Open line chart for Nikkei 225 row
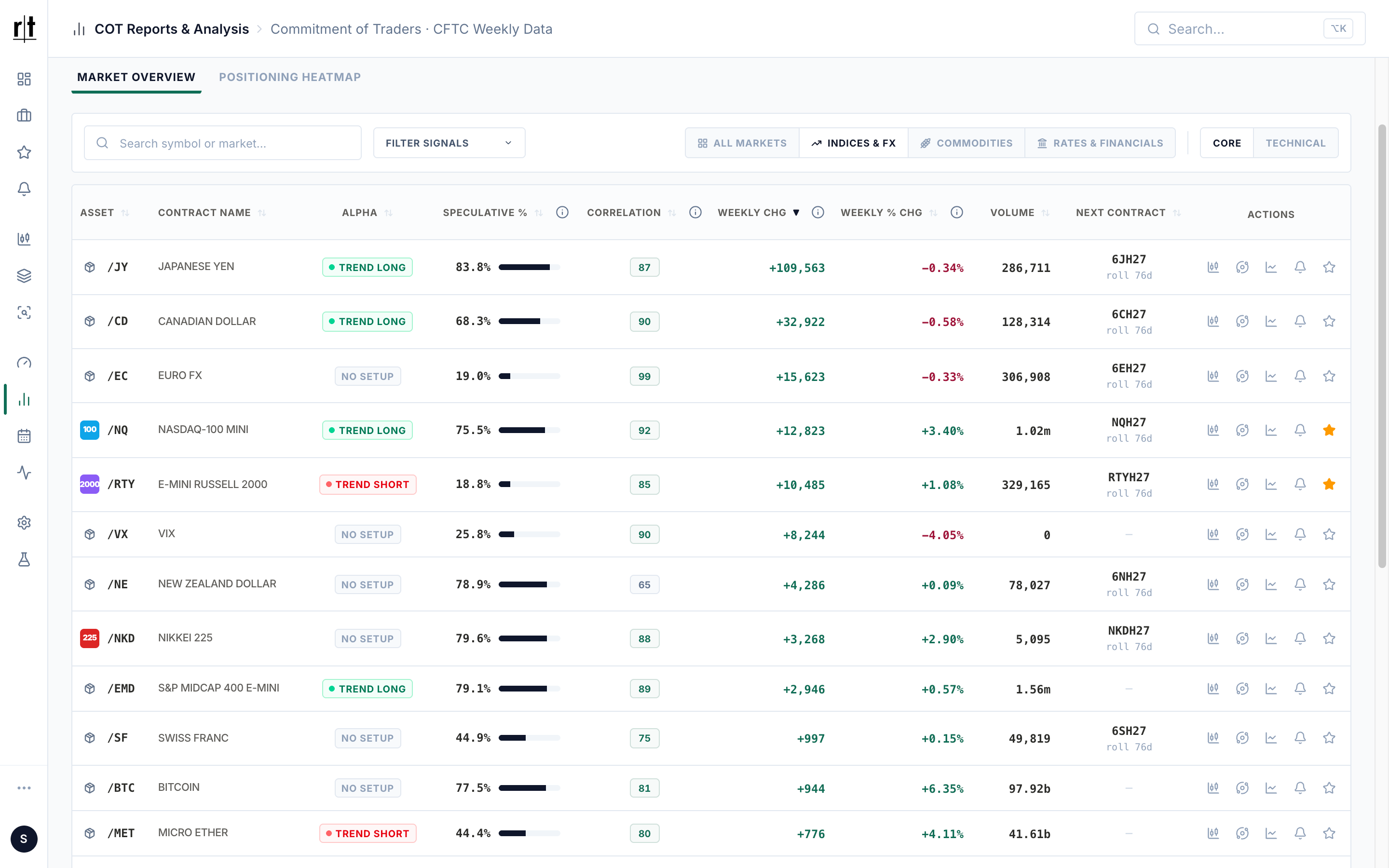 1271,638
